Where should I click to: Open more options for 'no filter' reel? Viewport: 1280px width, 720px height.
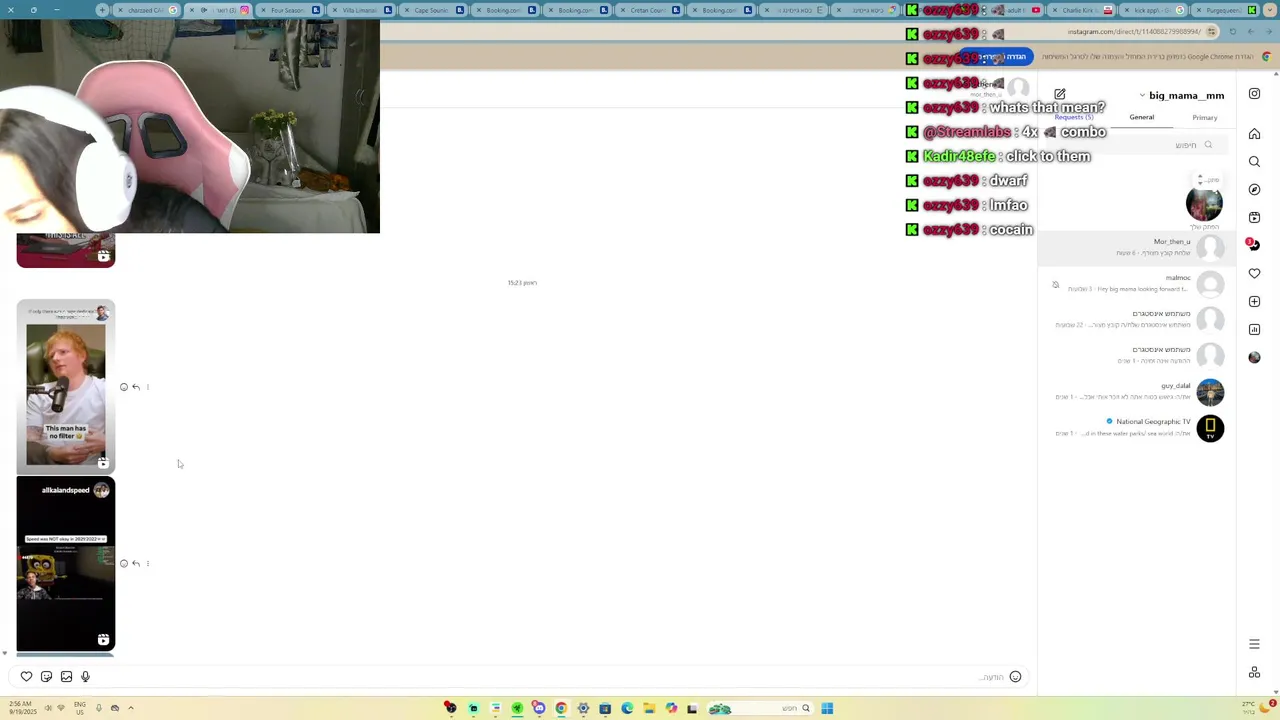coord(148,387)
